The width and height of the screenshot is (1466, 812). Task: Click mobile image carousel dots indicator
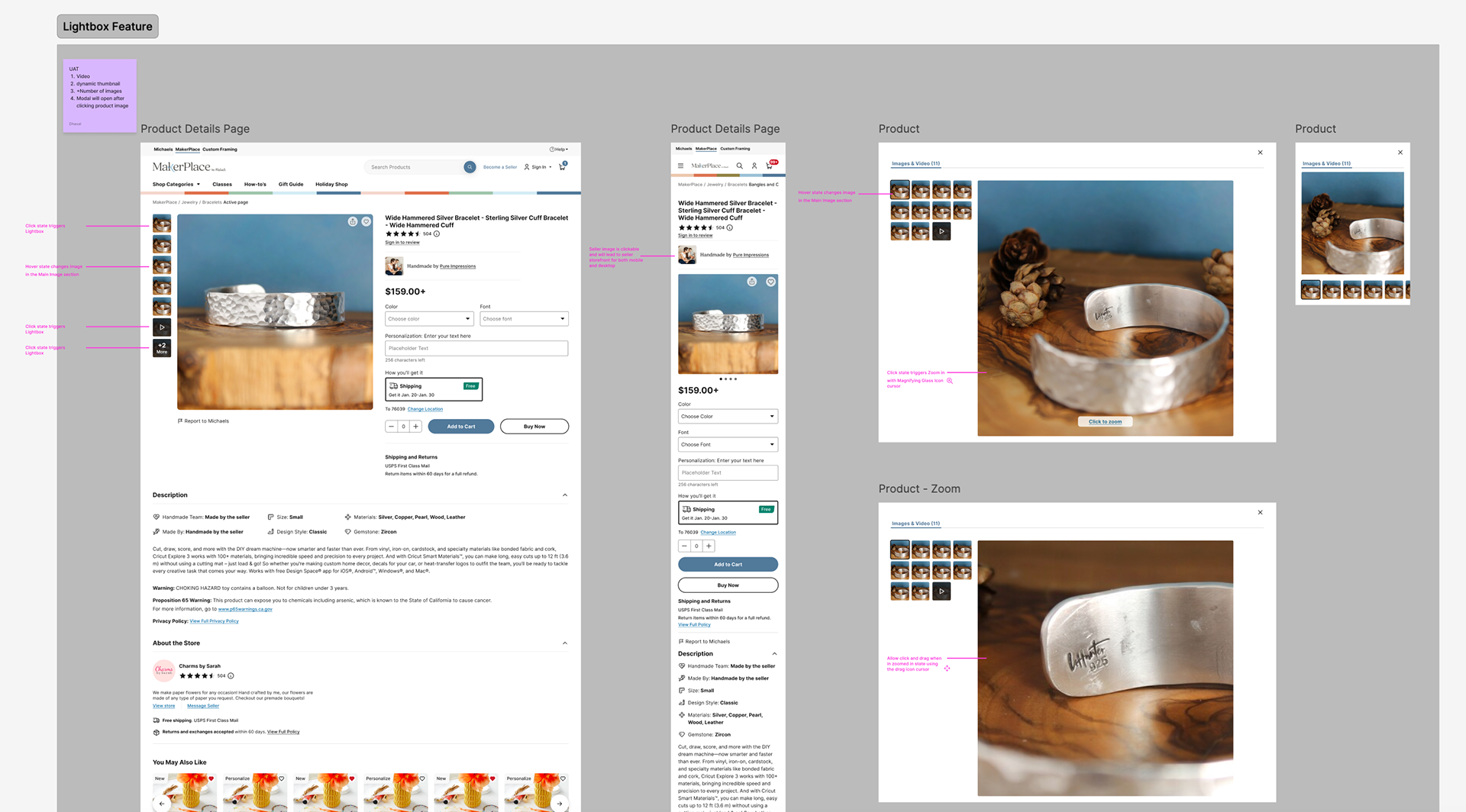click(x=728, y=379)
